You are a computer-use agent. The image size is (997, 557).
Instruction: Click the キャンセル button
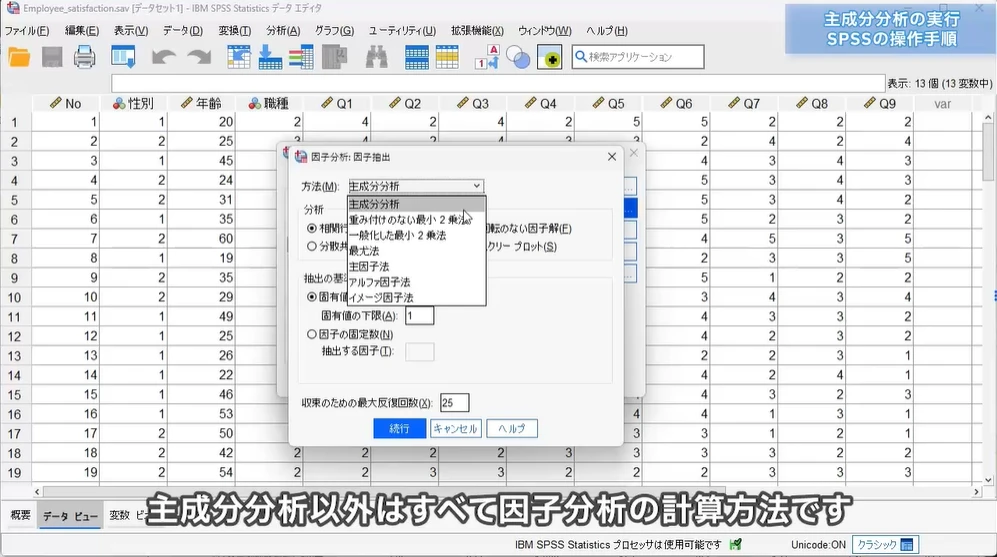click(x=455, y=428)
